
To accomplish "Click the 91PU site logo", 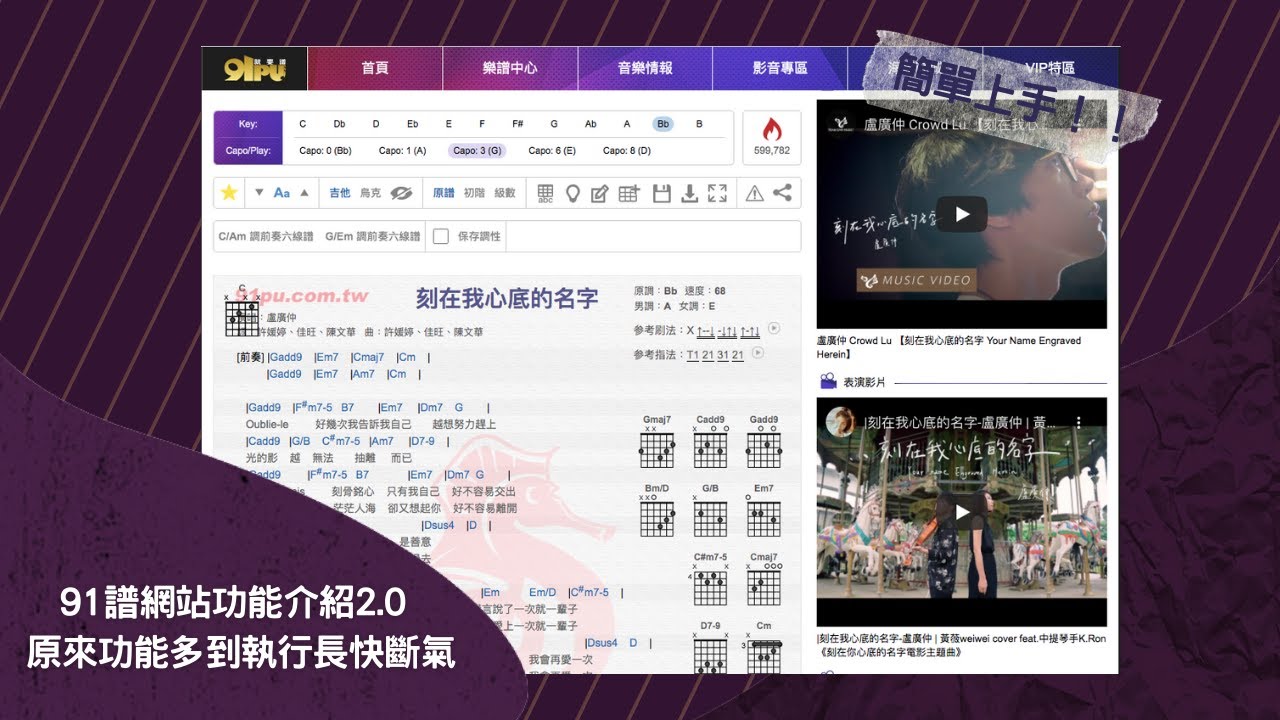I will (254, 69).
